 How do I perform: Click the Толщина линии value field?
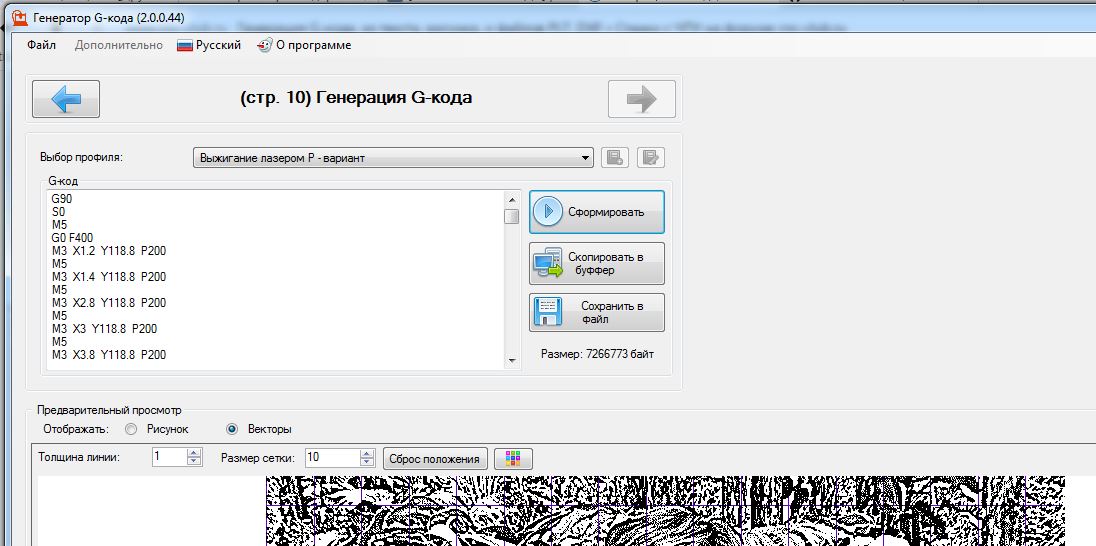tap(169, 457)
